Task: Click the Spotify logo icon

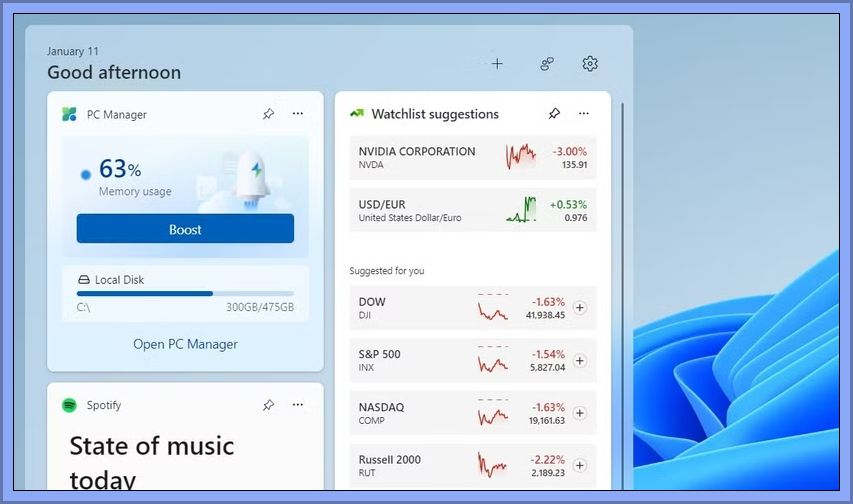Action: click(69, 405)
